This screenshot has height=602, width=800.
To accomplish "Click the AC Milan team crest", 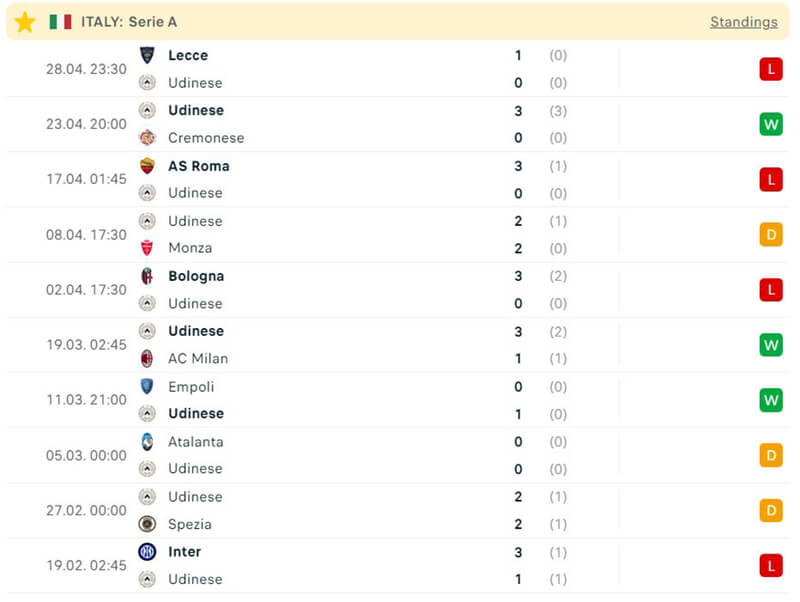I will pyautogui.click(x=147, y=358).
